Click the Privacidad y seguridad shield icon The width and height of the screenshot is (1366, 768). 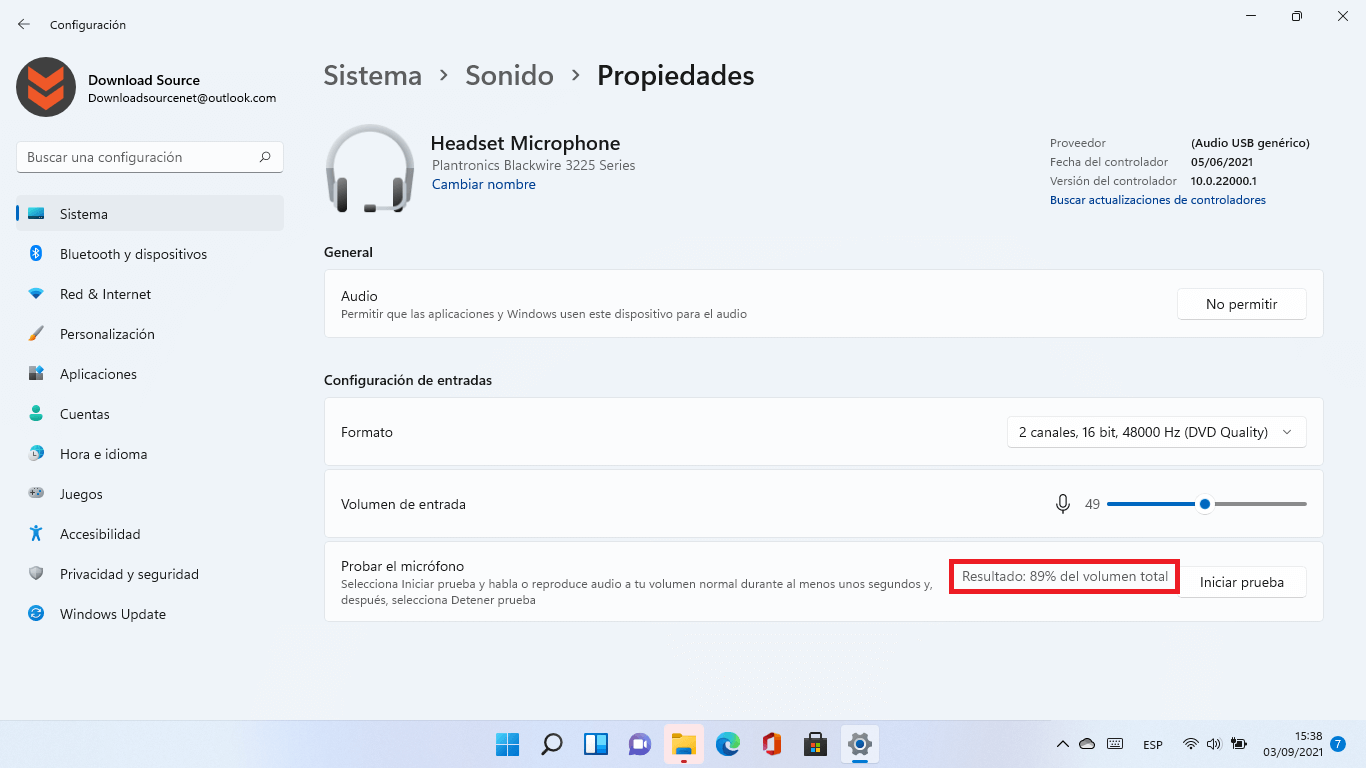click(x=36, y=574)
